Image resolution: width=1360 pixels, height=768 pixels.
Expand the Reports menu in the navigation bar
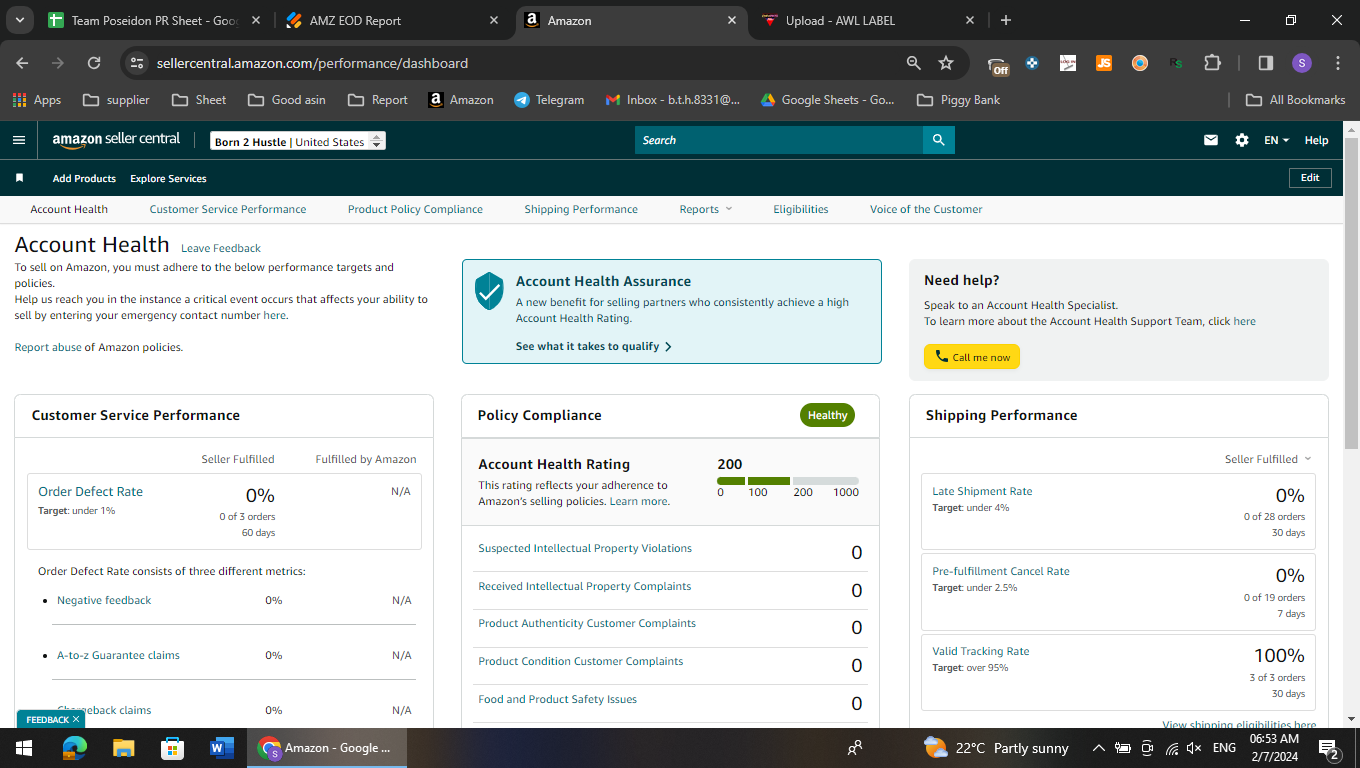tap(706, 209)
